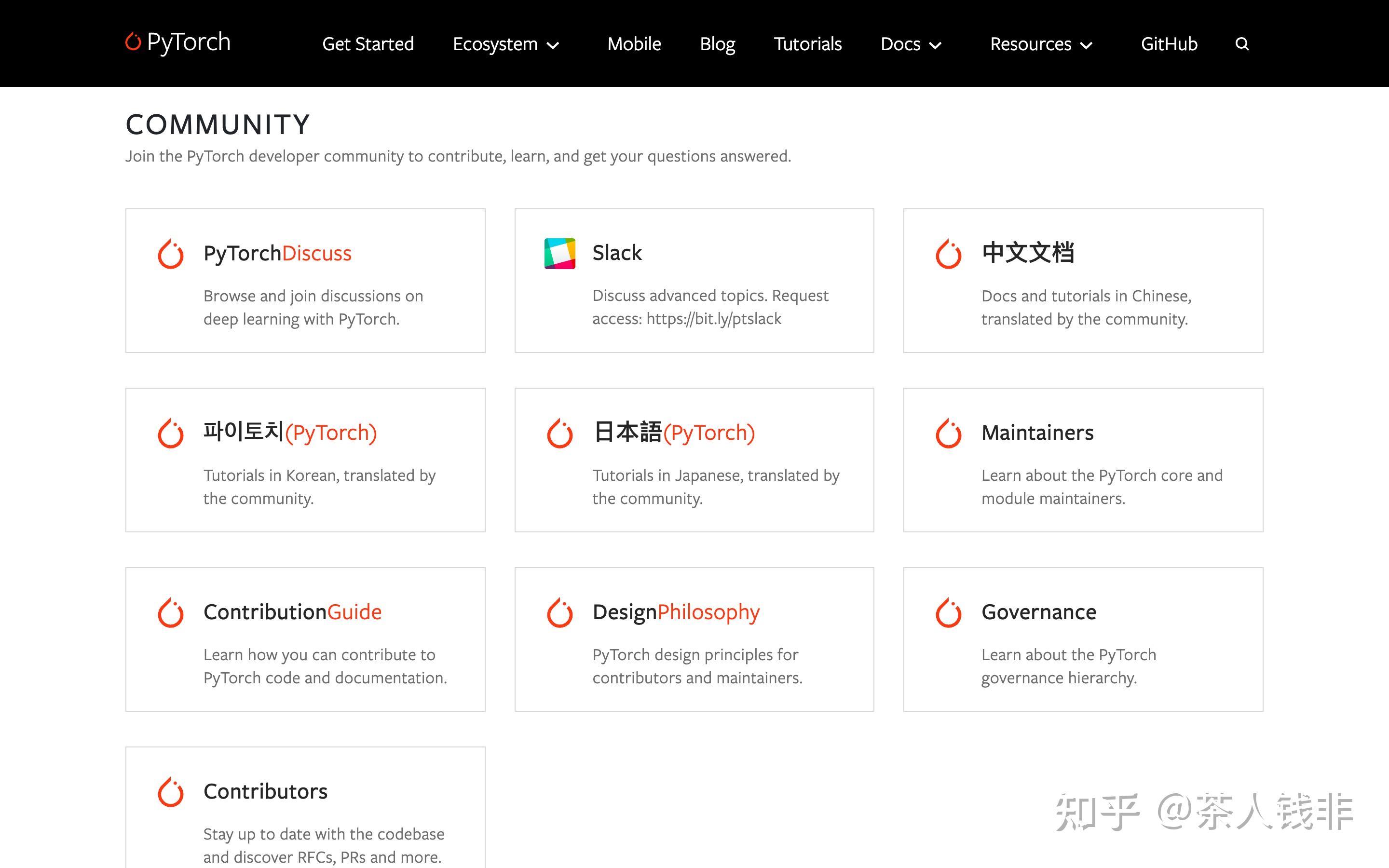Click the flame icon beside Contribution Guide

tap(170, 612)
